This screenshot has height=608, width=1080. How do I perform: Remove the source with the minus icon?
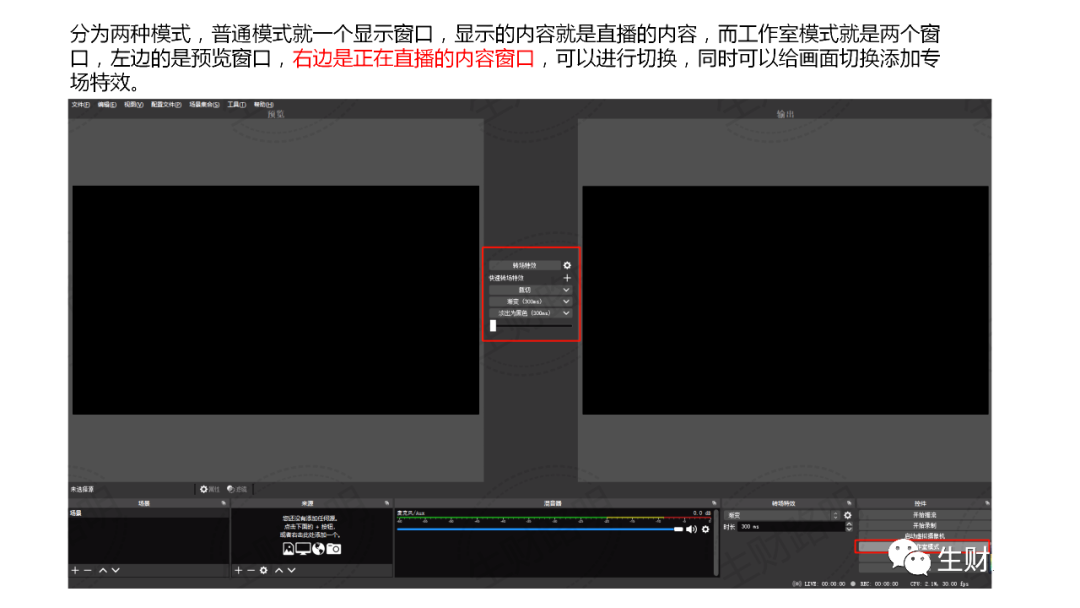coord(251,570)
